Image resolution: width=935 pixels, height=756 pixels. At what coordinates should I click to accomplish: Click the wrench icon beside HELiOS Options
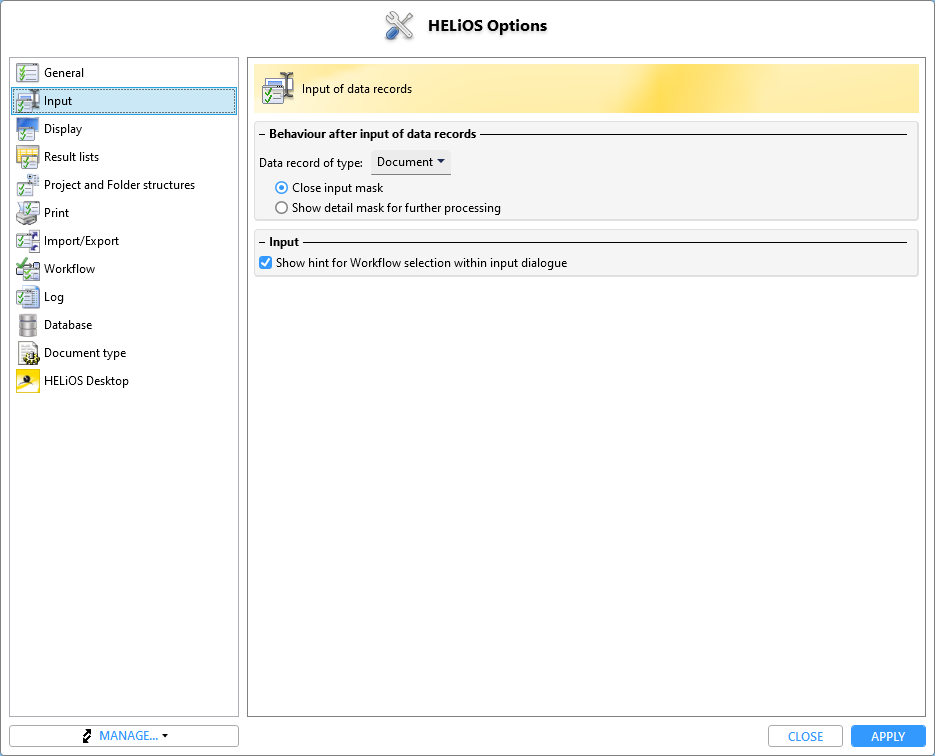tap(399, 26)
